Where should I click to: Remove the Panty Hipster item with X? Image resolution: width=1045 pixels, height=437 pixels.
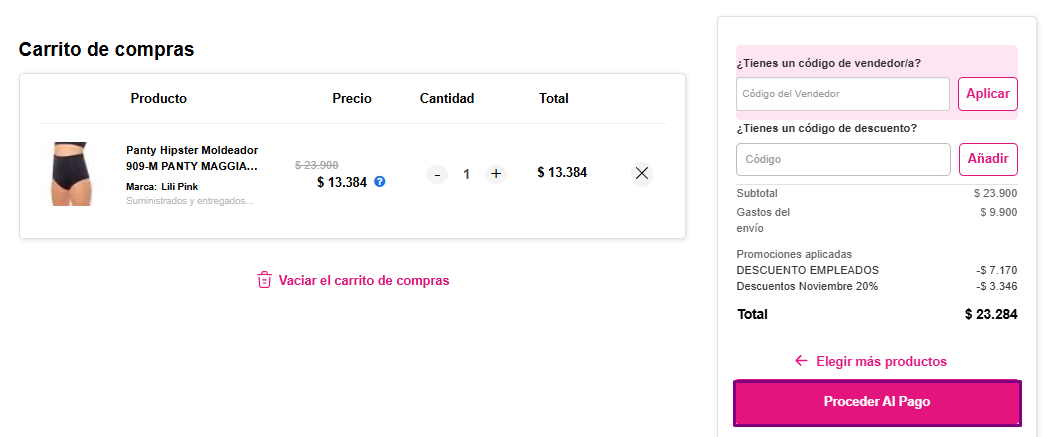(642, 173)
